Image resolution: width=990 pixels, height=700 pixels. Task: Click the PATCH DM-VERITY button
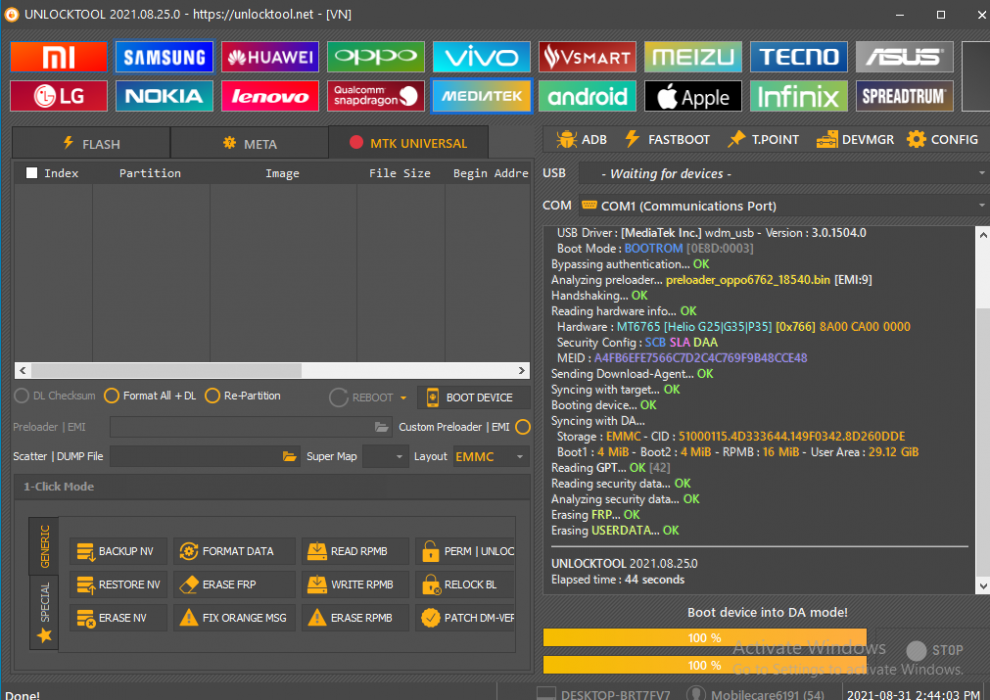click(x=465, y=618)
